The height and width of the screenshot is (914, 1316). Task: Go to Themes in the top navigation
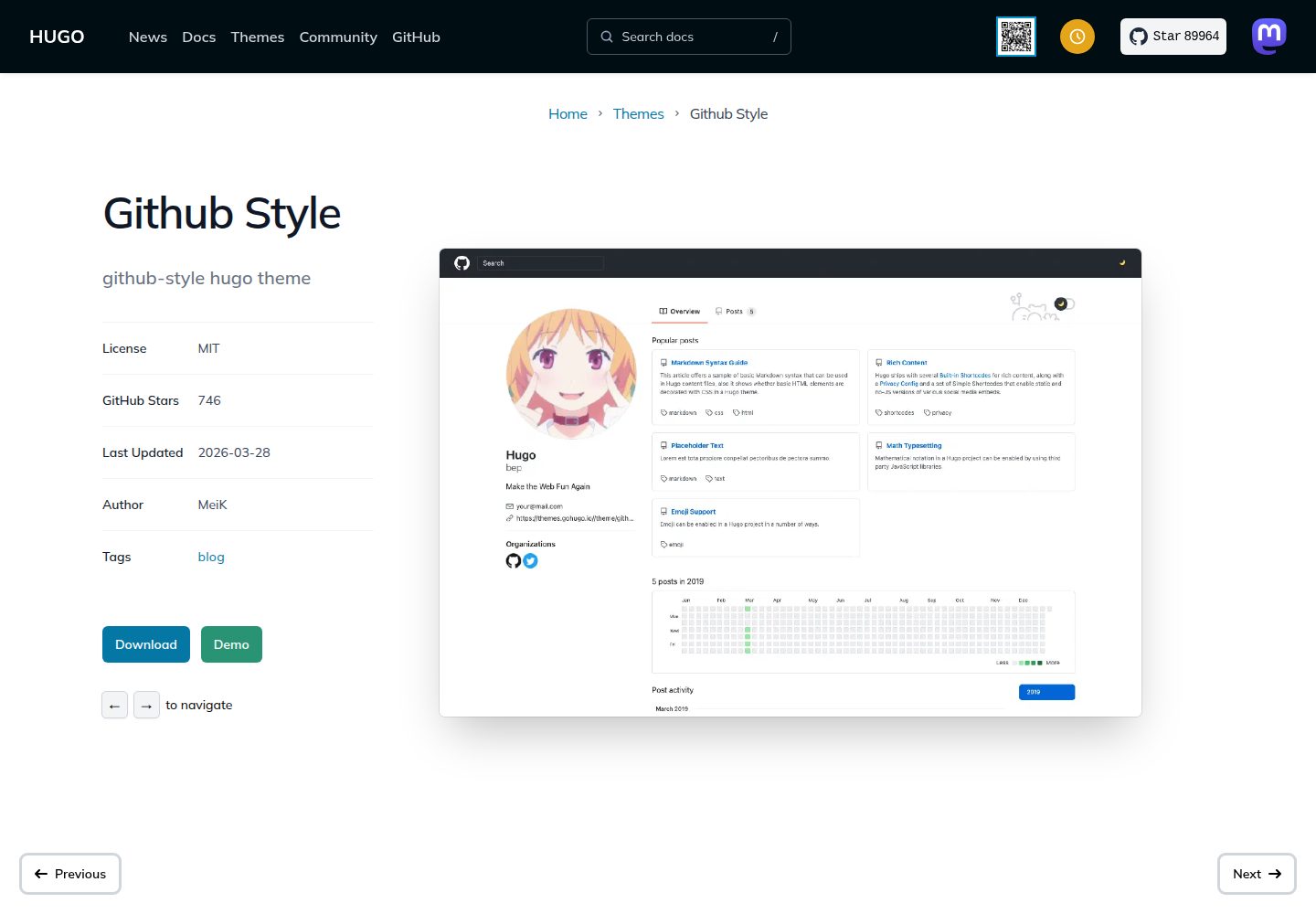[258, 37]
